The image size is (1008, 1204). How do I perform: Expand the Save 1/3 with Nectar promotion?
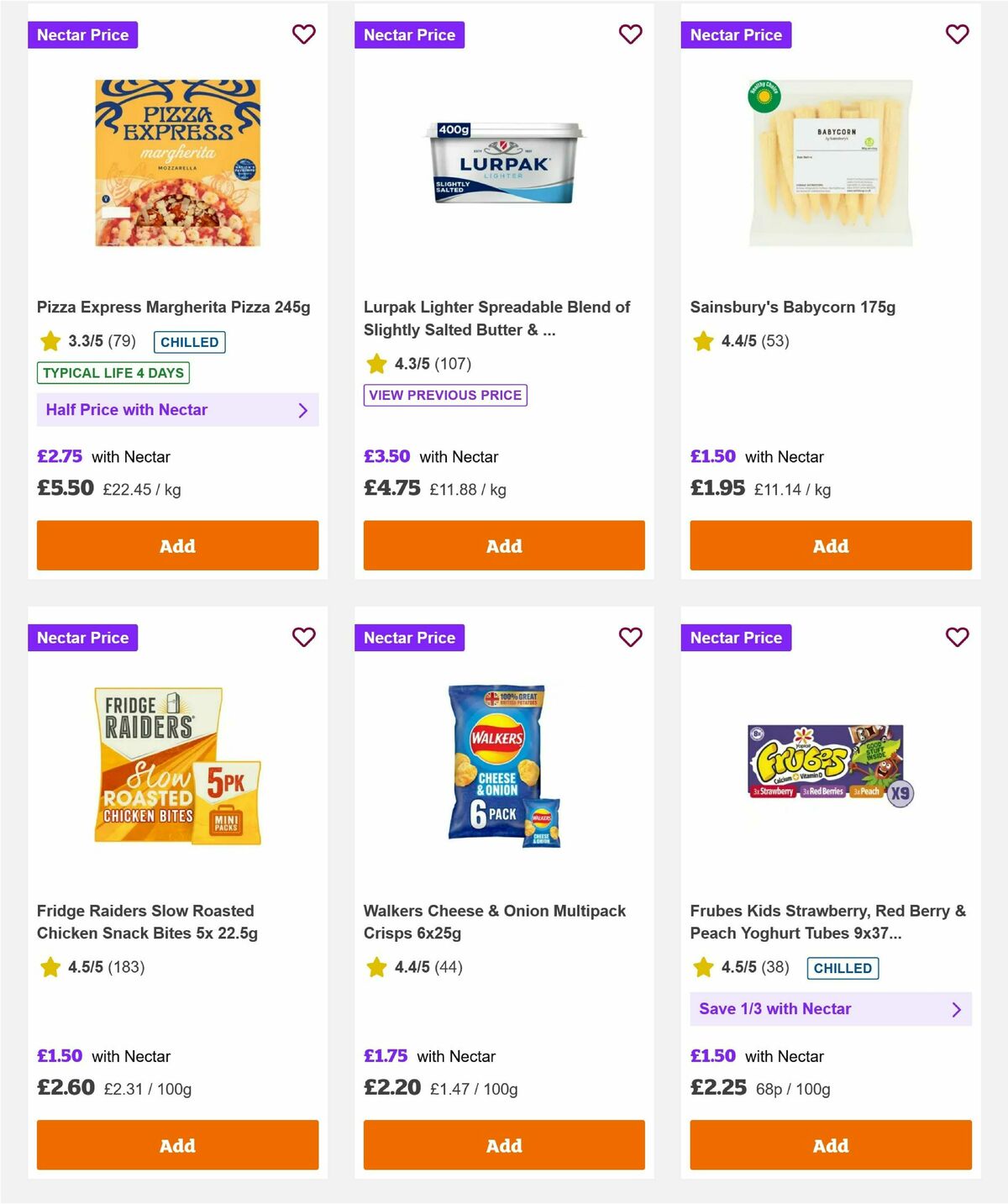coord(831,1008)
